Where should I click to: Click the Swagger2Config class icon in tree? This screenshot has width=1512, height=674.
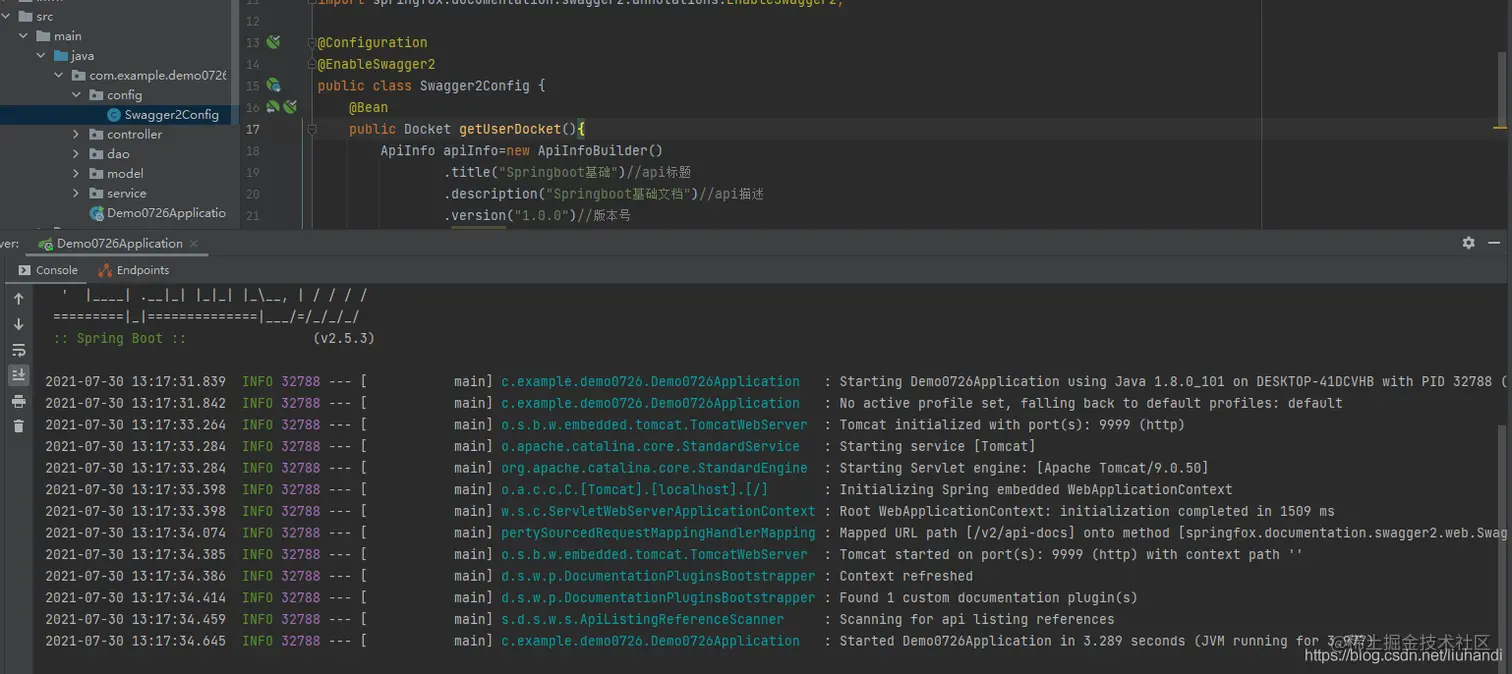pos(114,115)
